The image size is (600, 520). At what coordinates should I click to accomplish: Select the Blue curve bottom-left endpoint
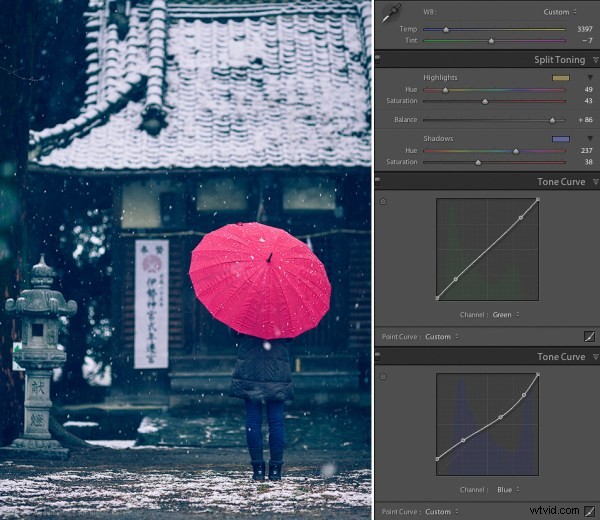[x=437, y=459]
